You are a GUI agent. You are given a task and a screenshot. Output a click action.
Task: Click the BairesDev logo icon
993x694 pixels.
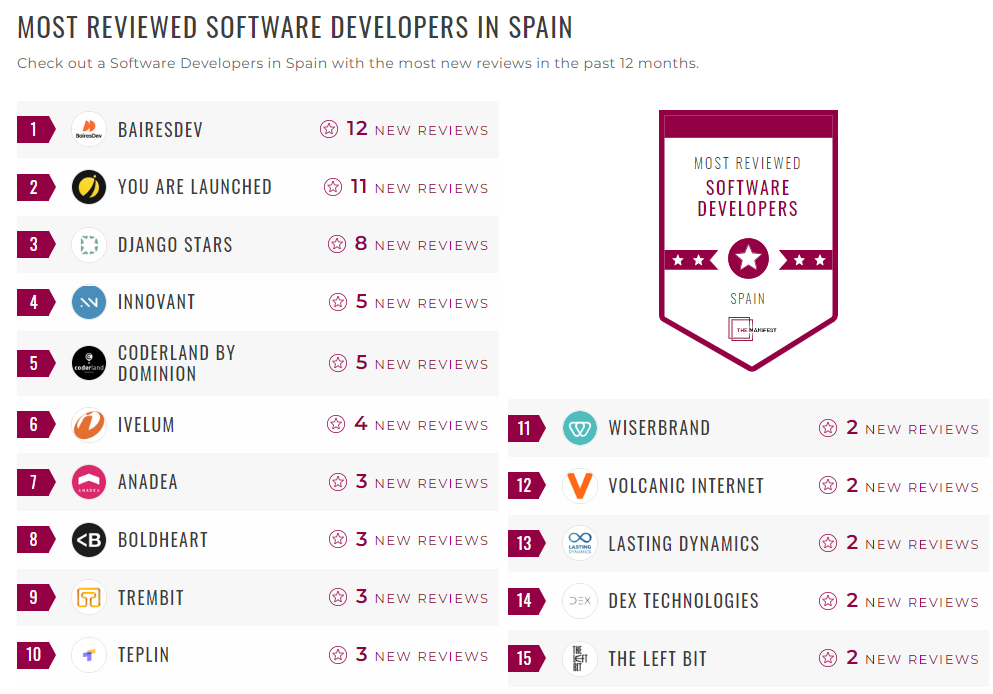coord(89,129)
